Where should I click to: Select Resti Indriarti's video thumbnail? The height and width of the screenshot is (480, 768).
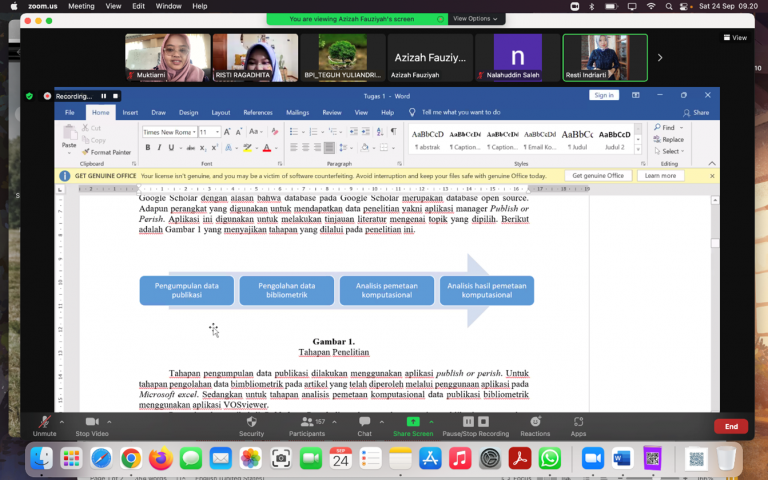coord(605,57)
